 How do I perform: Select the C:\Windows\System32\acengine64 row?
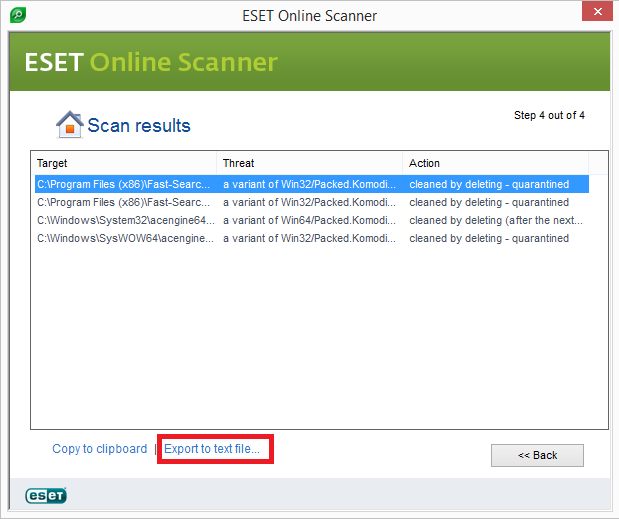[x=312, y=220]
